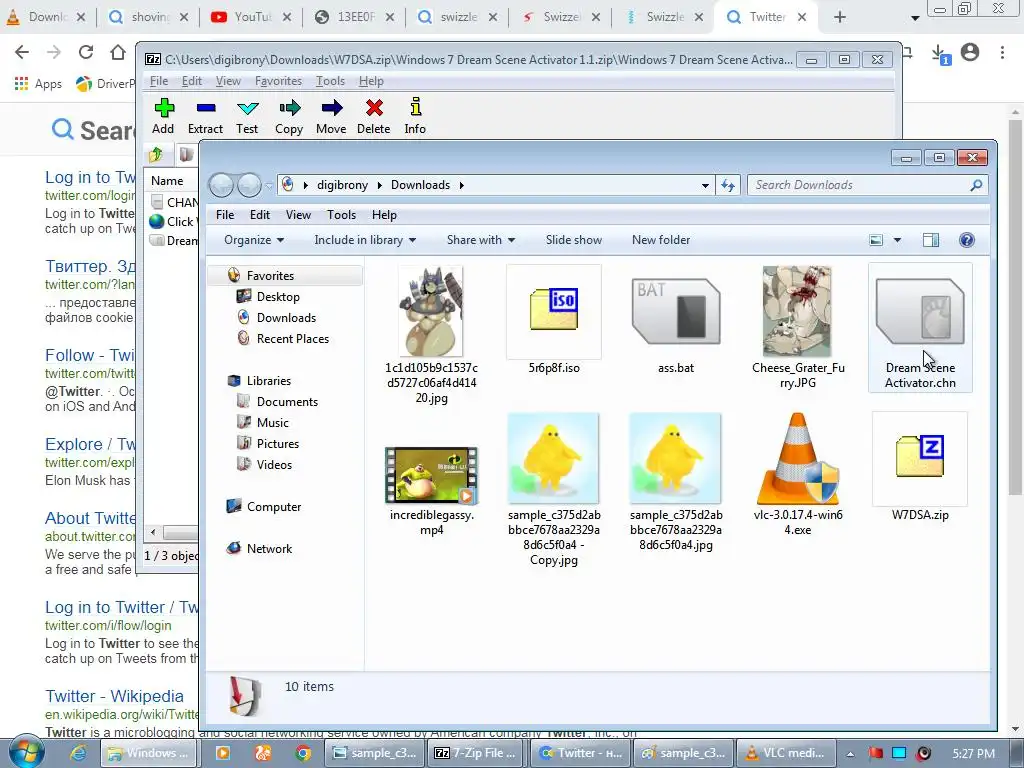Open the Share with dropdown
1024x768 pixels.
481,240
